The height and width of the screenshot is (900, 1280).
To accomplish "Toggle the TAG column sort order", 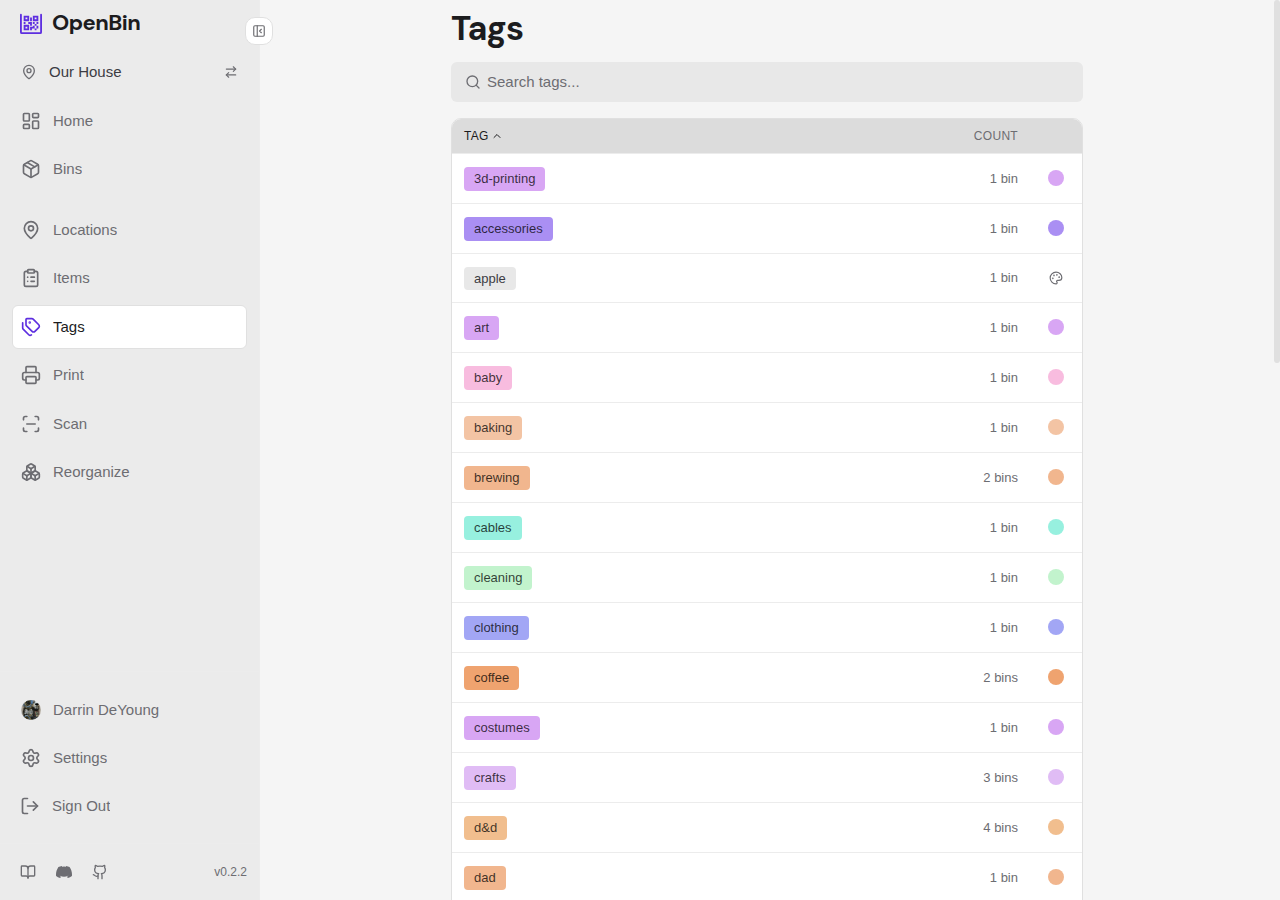I will pyautogui.click(x=481, y=135).
